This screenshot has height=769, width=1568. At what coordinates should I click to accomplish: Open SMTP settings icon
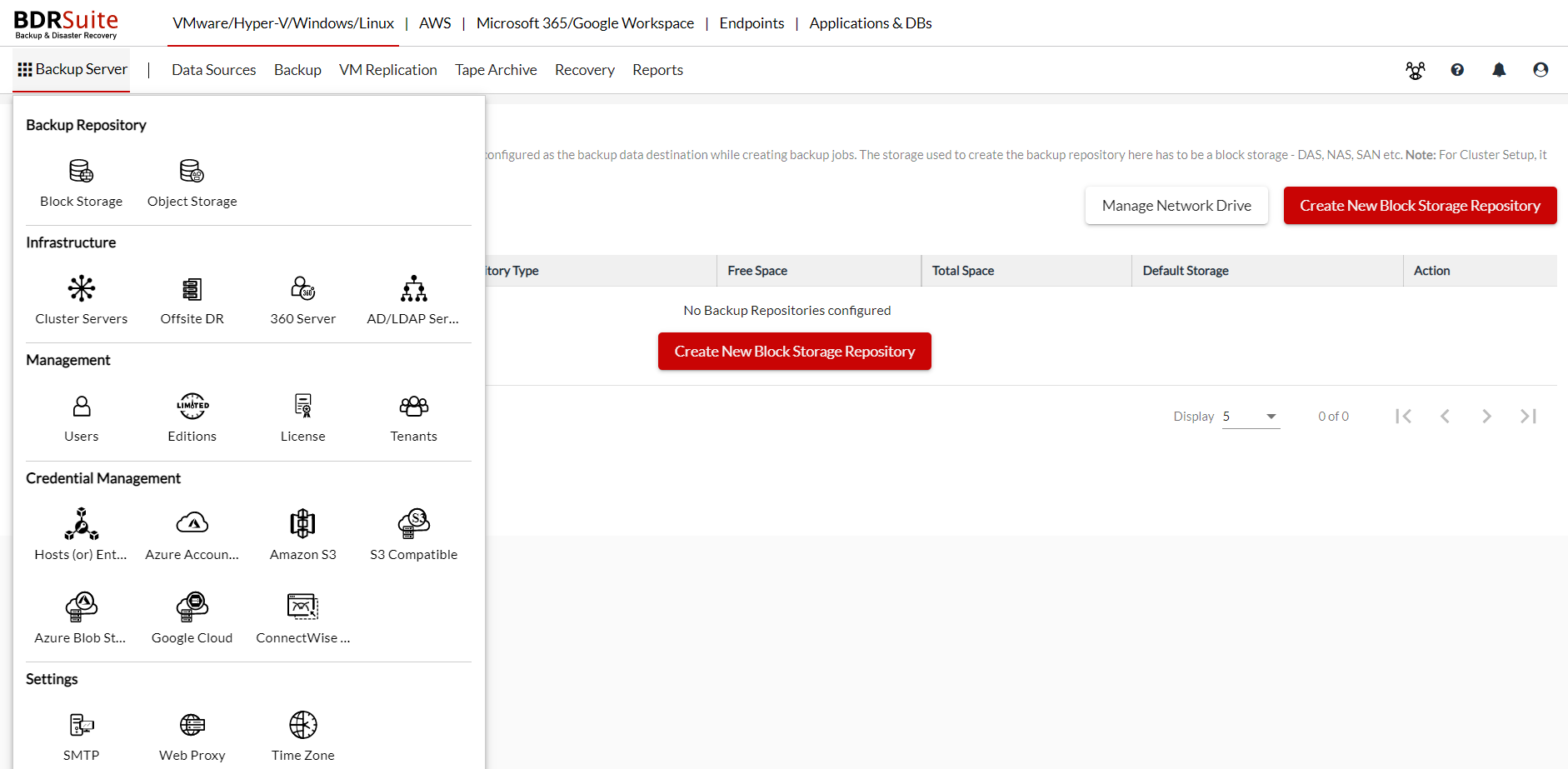[x=81, y=725]
